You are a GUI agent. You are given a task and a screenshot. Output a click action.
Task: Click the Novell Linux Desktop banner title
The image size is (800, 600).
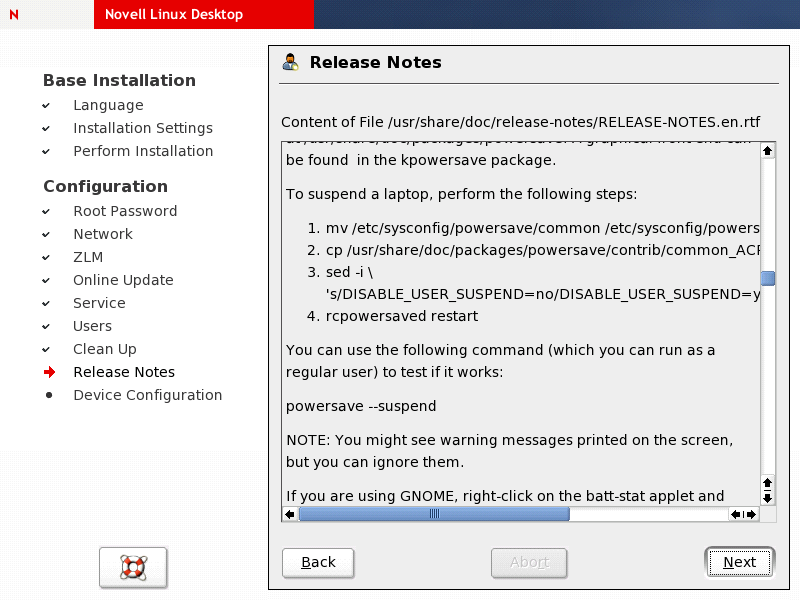[x=174, y=14]
